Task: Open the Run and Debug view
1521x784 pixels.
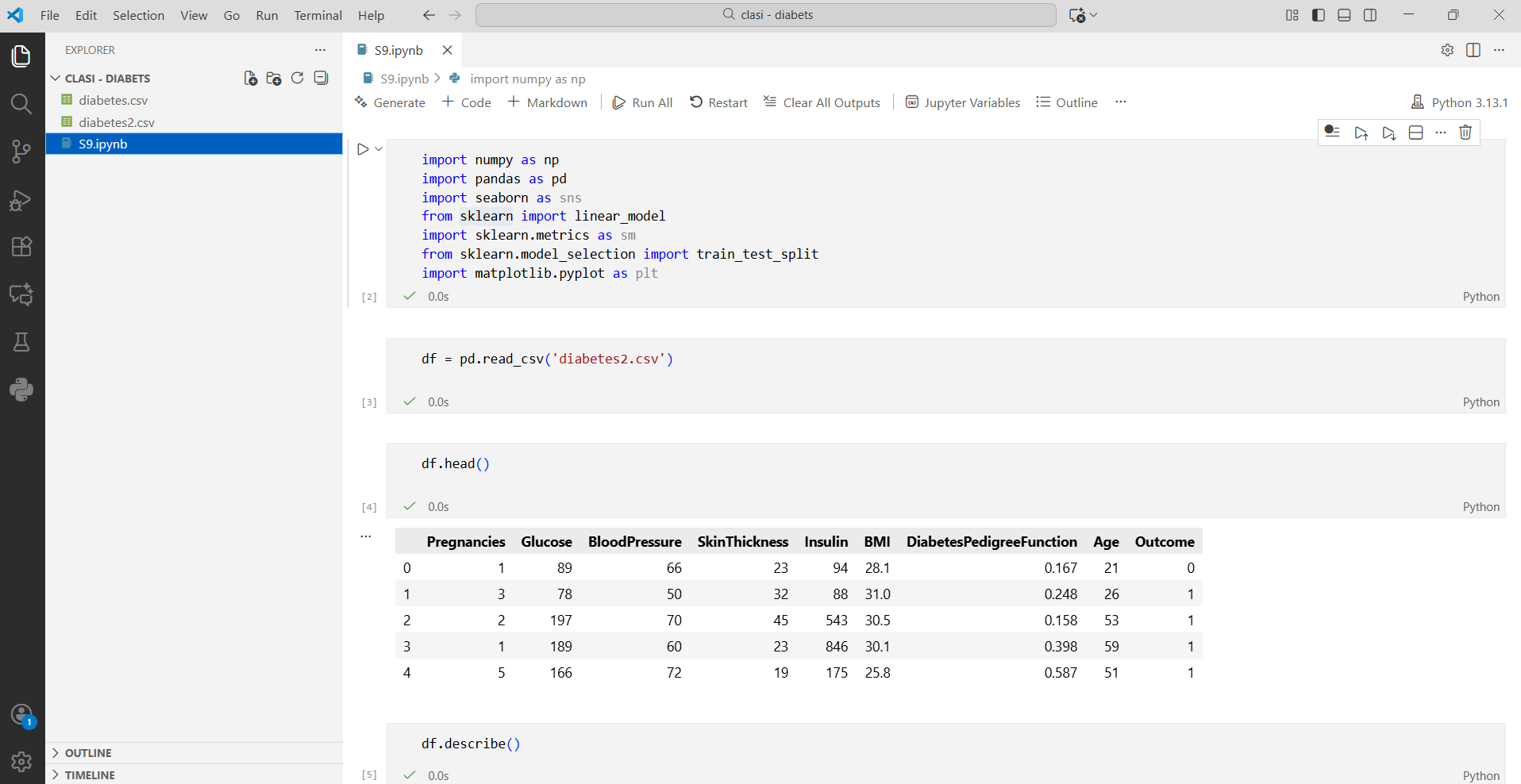Action: 21,200
